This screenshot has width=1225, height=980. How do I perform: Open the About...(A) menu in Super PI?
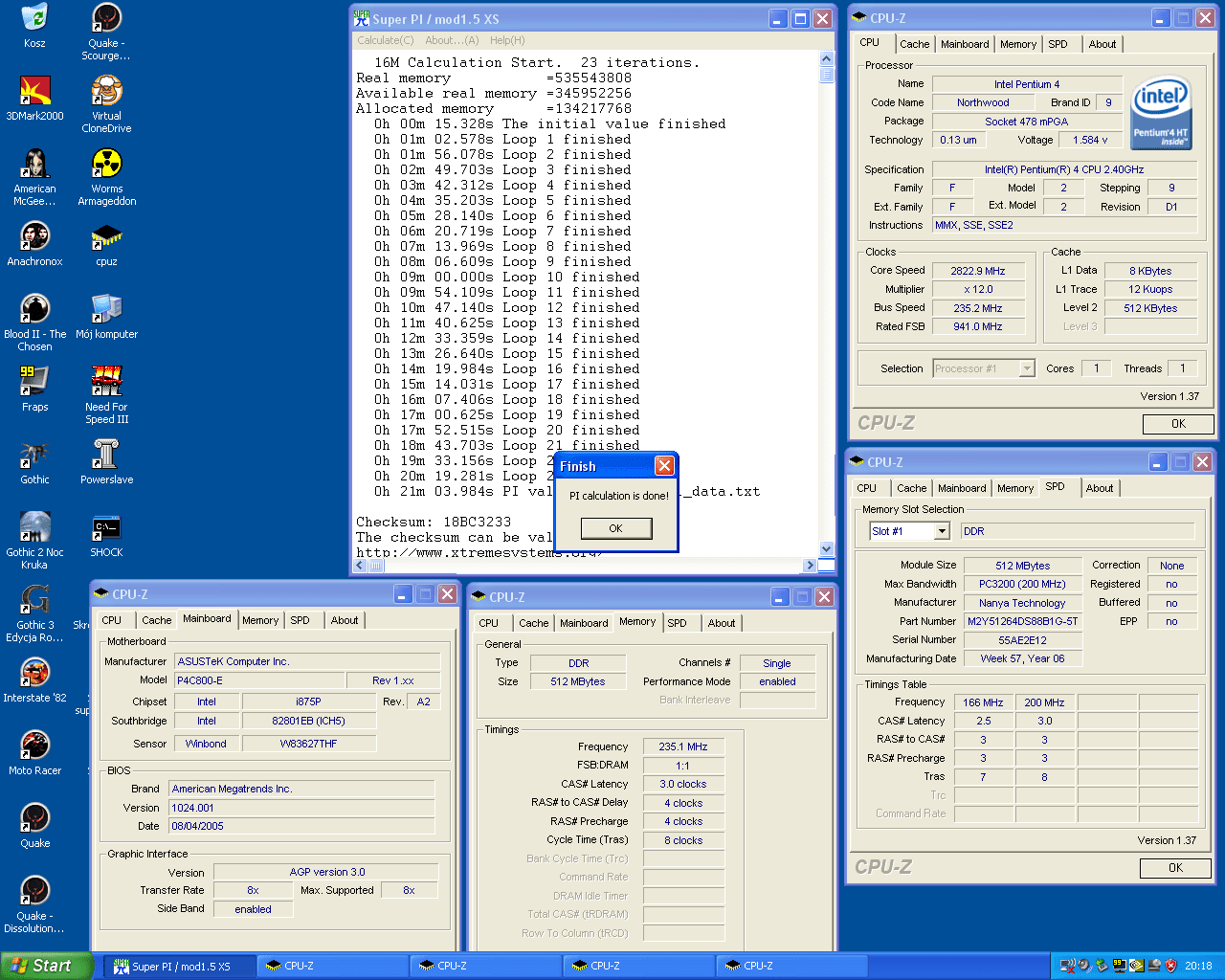(x=452, y=40)
